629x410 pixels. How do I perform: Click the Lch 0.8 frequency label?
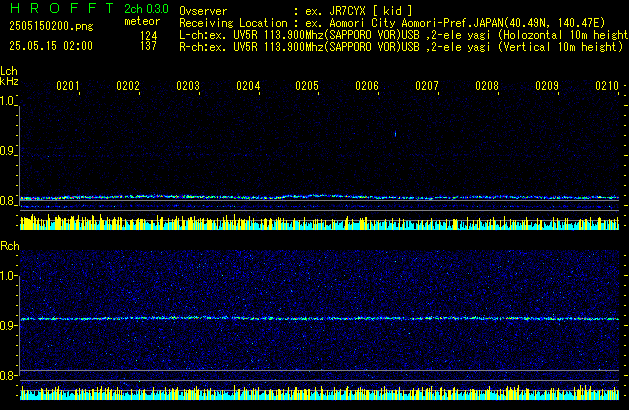pos(7,201)
